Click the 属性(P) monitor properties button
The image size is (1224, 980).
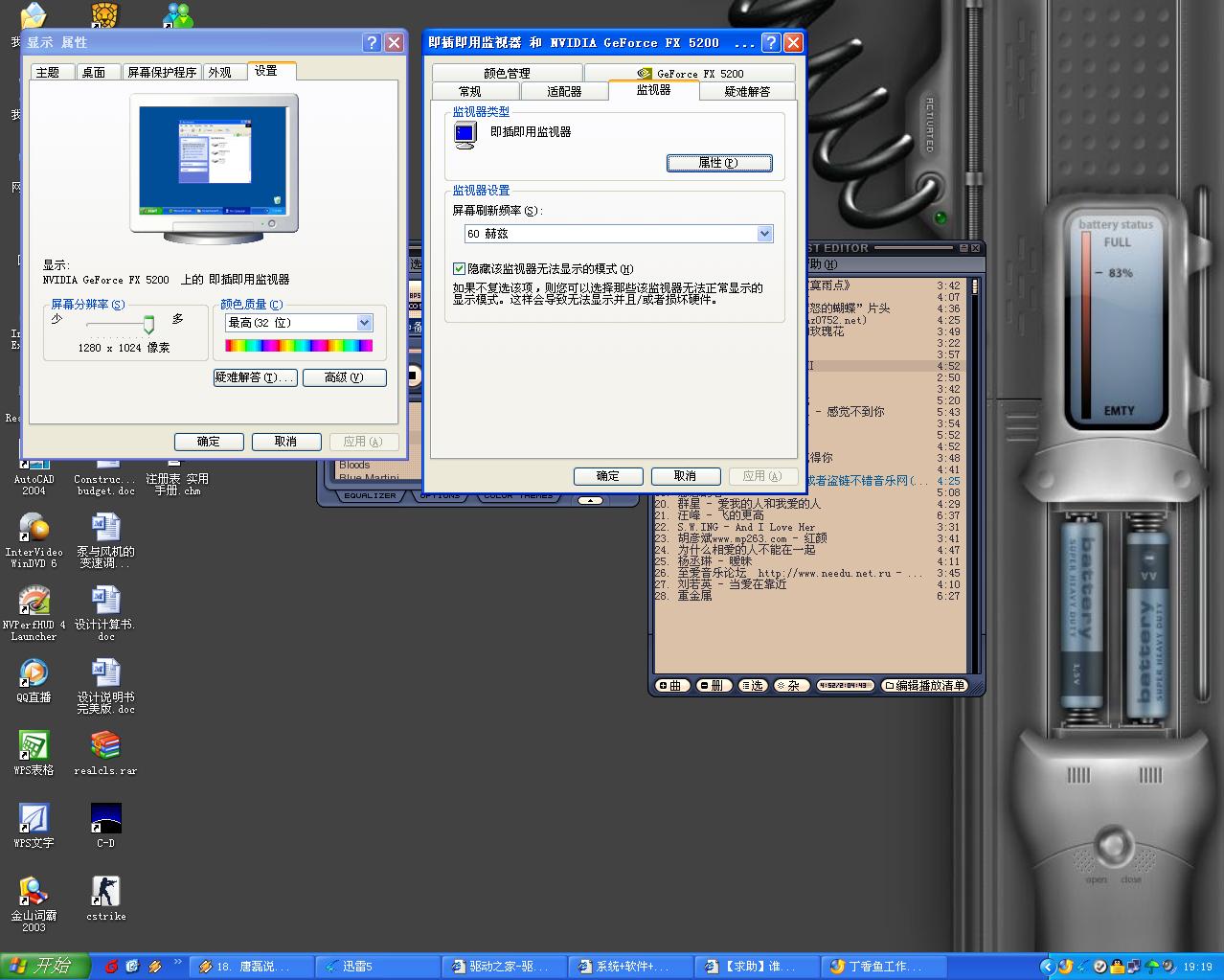(x=718, y=163)
